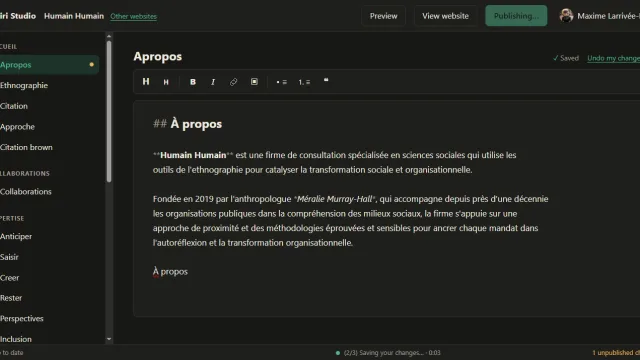Insert a small heading with smaller H

point(166,82)
